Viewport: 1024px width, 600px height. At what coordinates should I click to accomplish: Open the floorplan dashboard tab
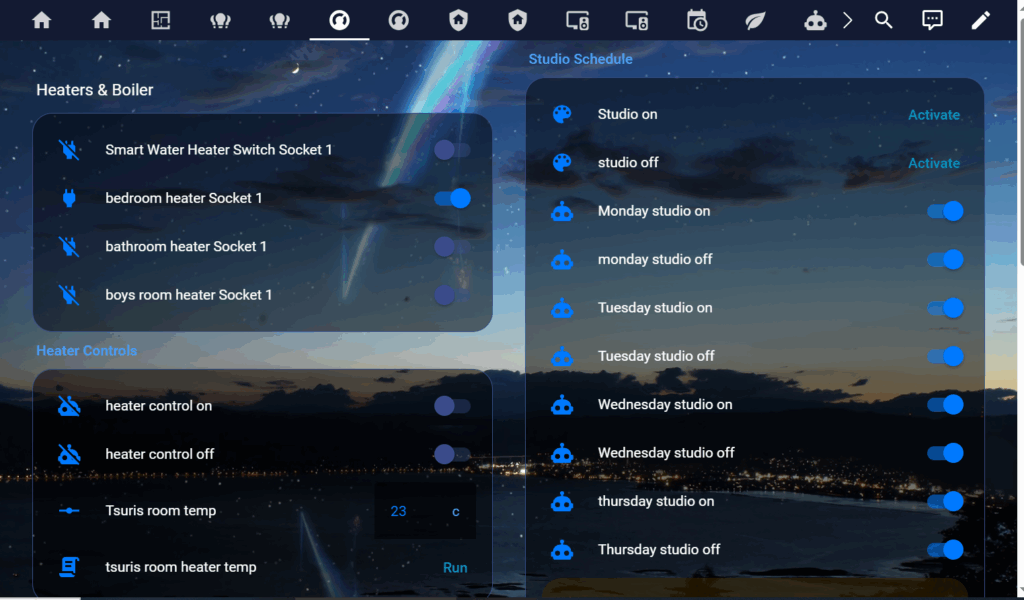[x=161, y=20]
